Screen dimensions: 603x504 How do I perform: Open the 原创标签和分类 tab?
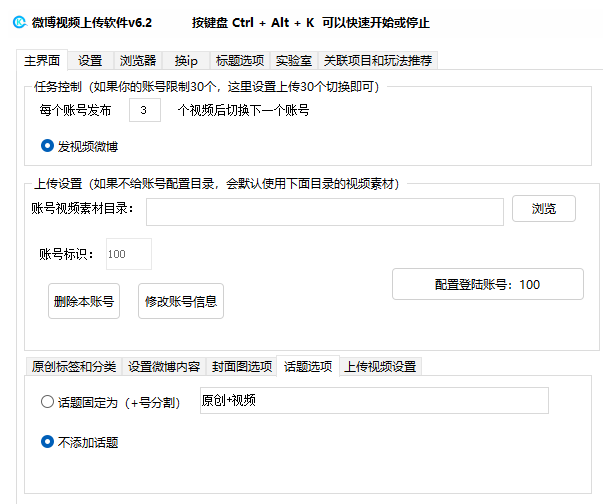[x=74, y=366]
